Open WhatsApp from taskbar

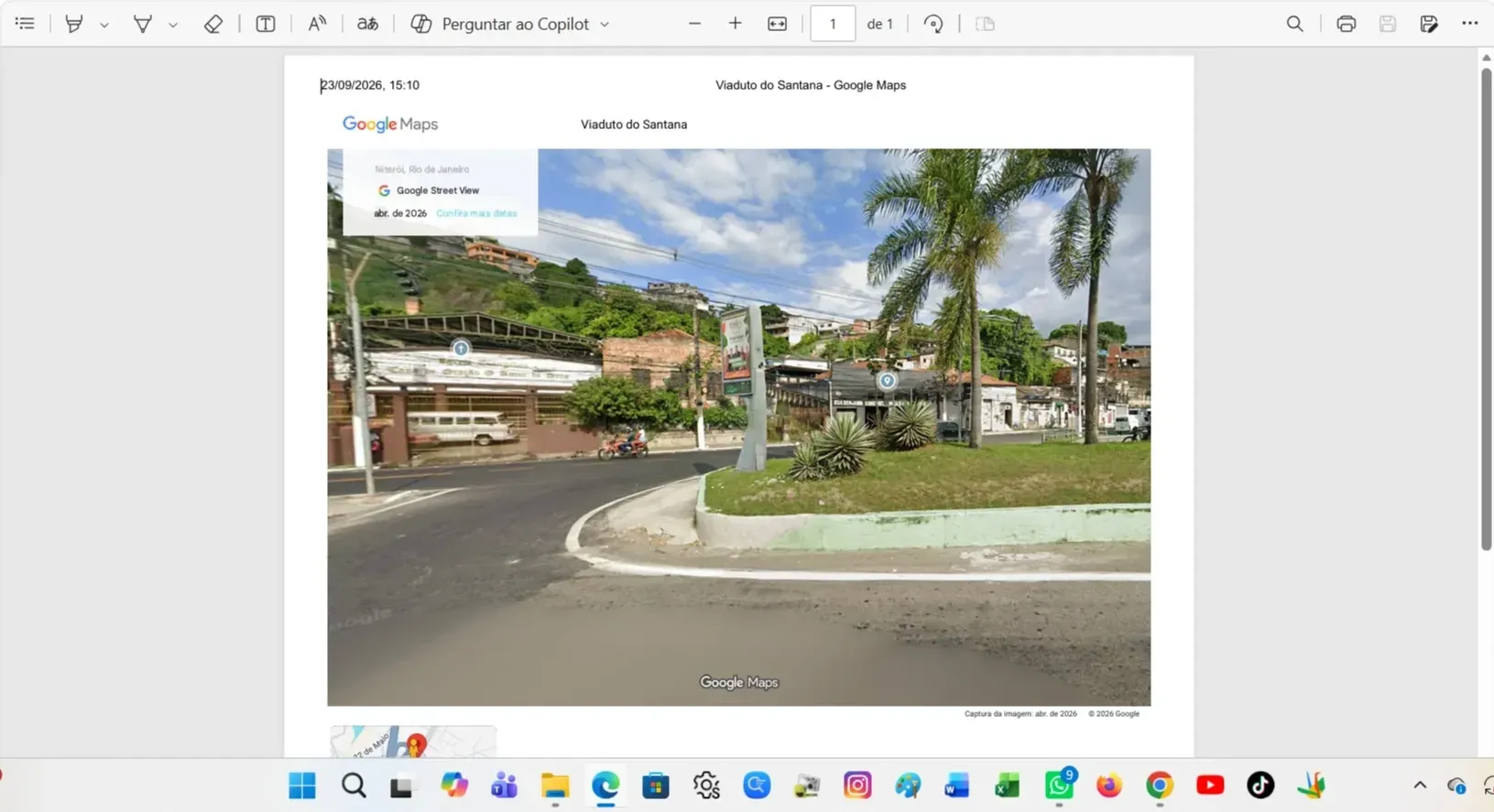point(1059,785)
